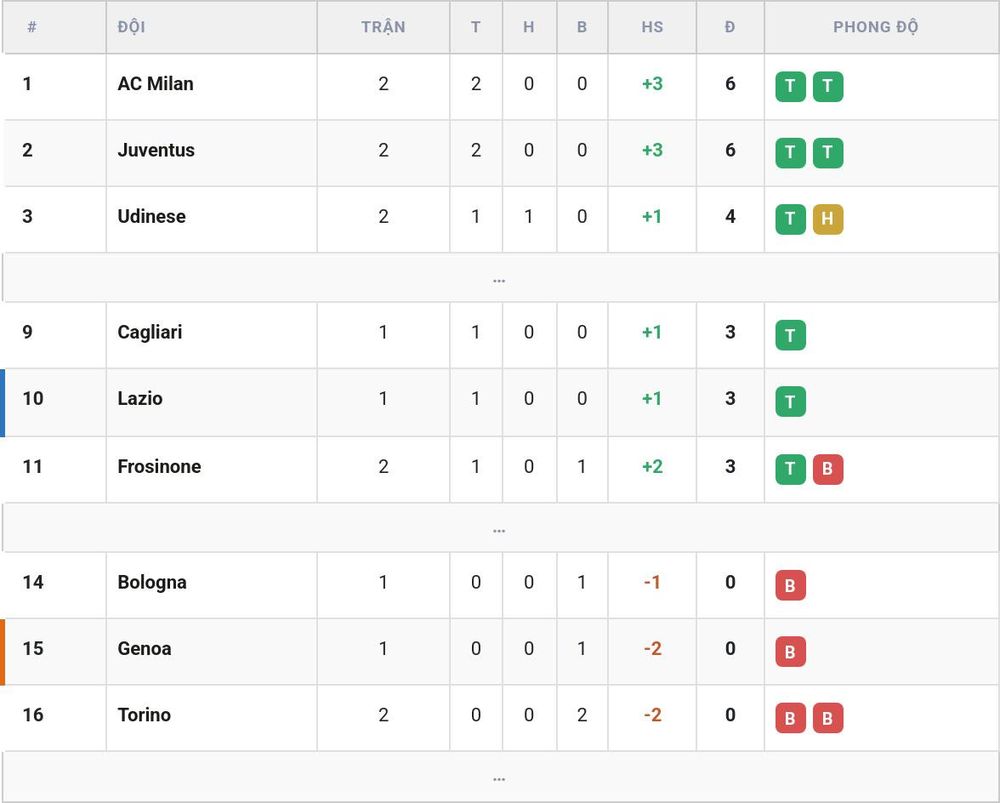The width and height of the screenshot is (1000, 803).
Task: Click Udinese's yellow H draw badge
Action: point(828,219)
